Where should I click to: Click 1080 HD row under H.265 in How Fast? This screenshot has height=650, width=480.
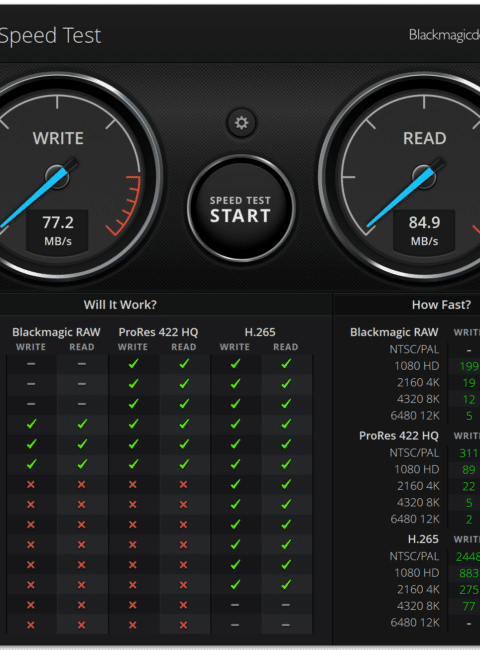(417, 573)
